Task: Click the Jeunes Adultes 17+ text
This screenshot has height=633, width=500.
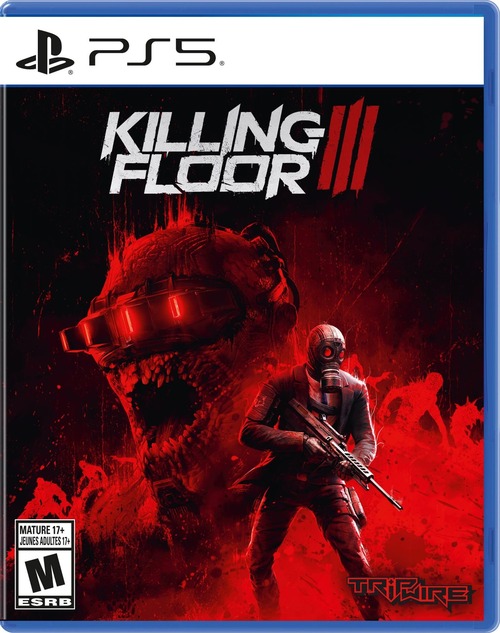Action: click(45, 540)
